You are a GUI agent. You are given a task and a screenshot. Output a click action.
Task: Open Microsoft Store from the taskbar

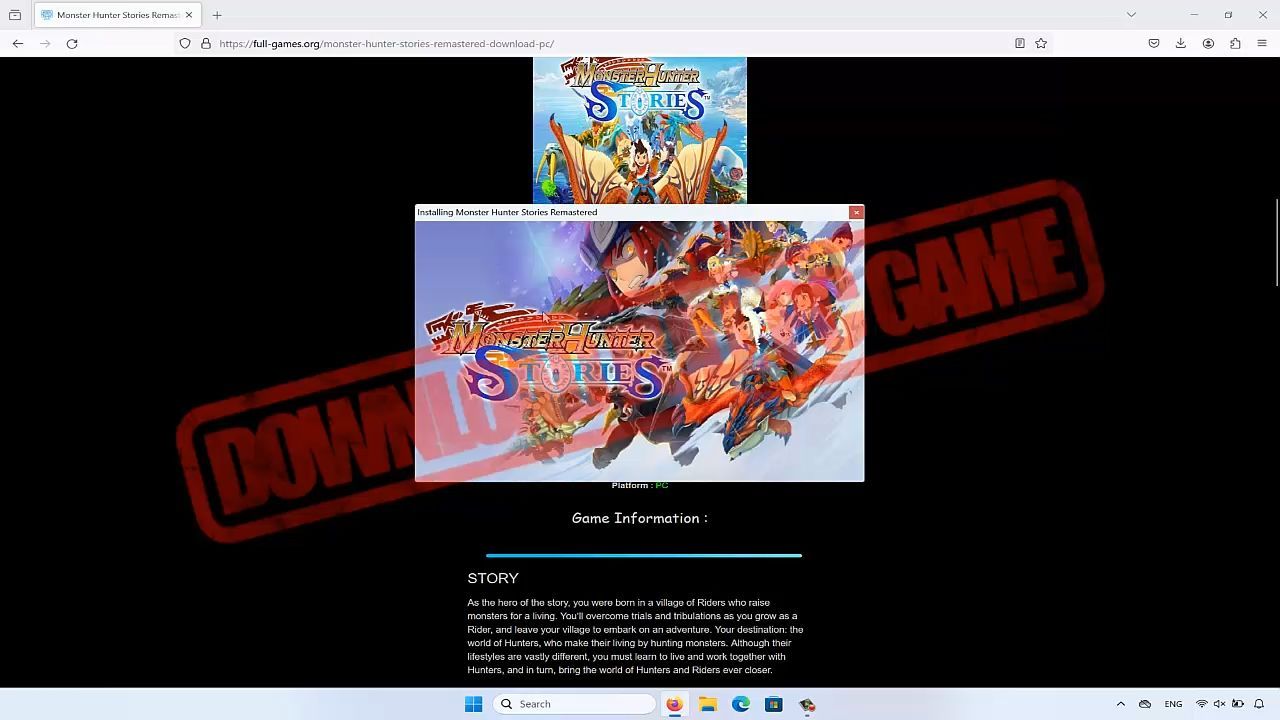coord(774,704)
